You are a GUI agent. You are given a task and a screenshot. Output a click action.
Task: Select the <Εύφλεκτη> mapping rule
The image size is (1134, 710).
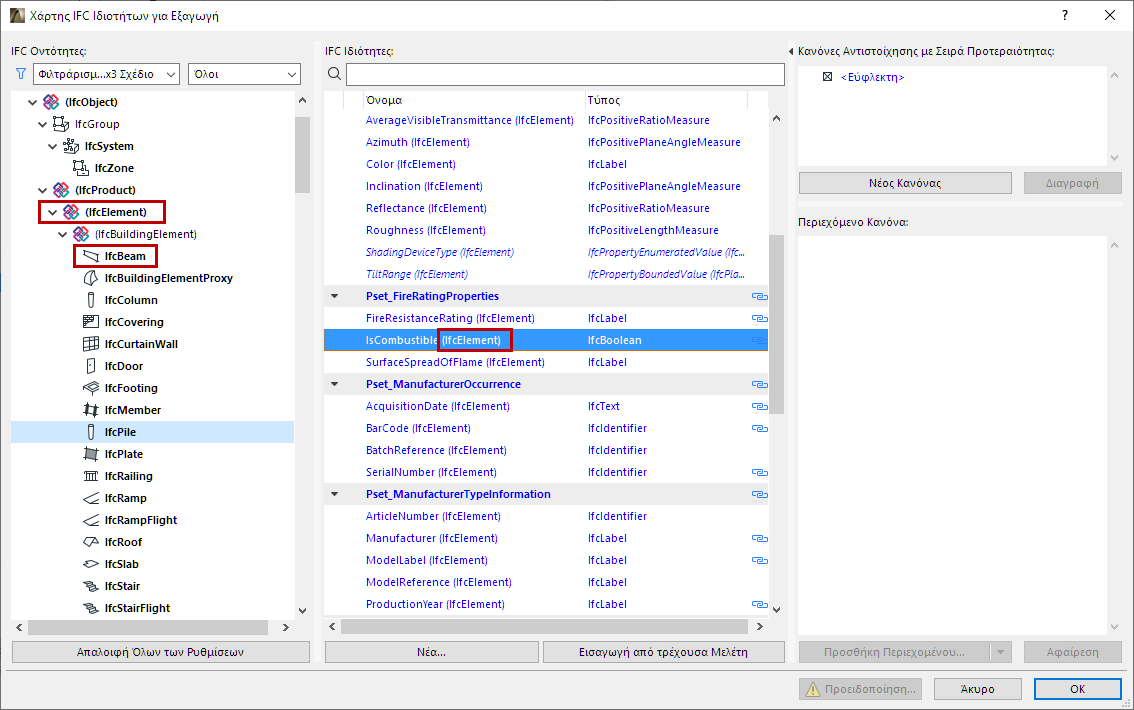(x=872, y=77)
